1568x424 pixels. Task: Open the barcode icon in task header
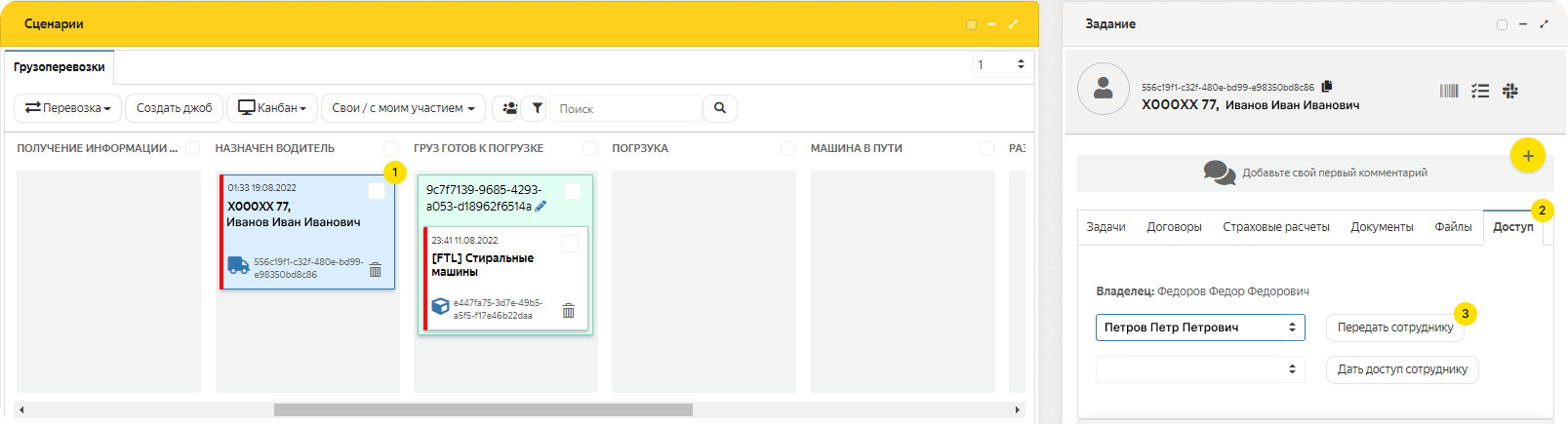click(1449, 91)
